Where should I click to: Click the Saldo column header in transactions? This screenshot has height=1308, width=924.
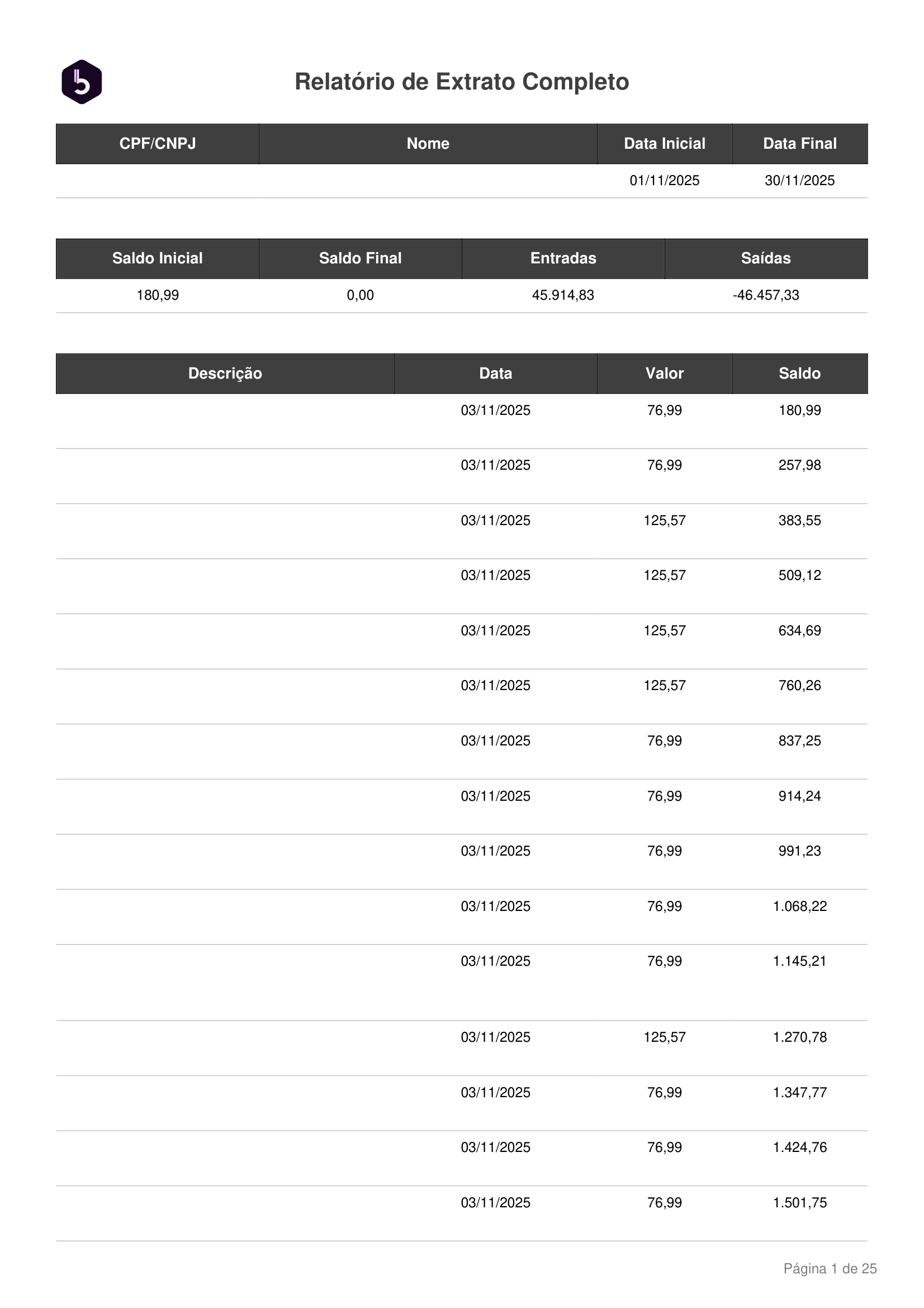800,374
